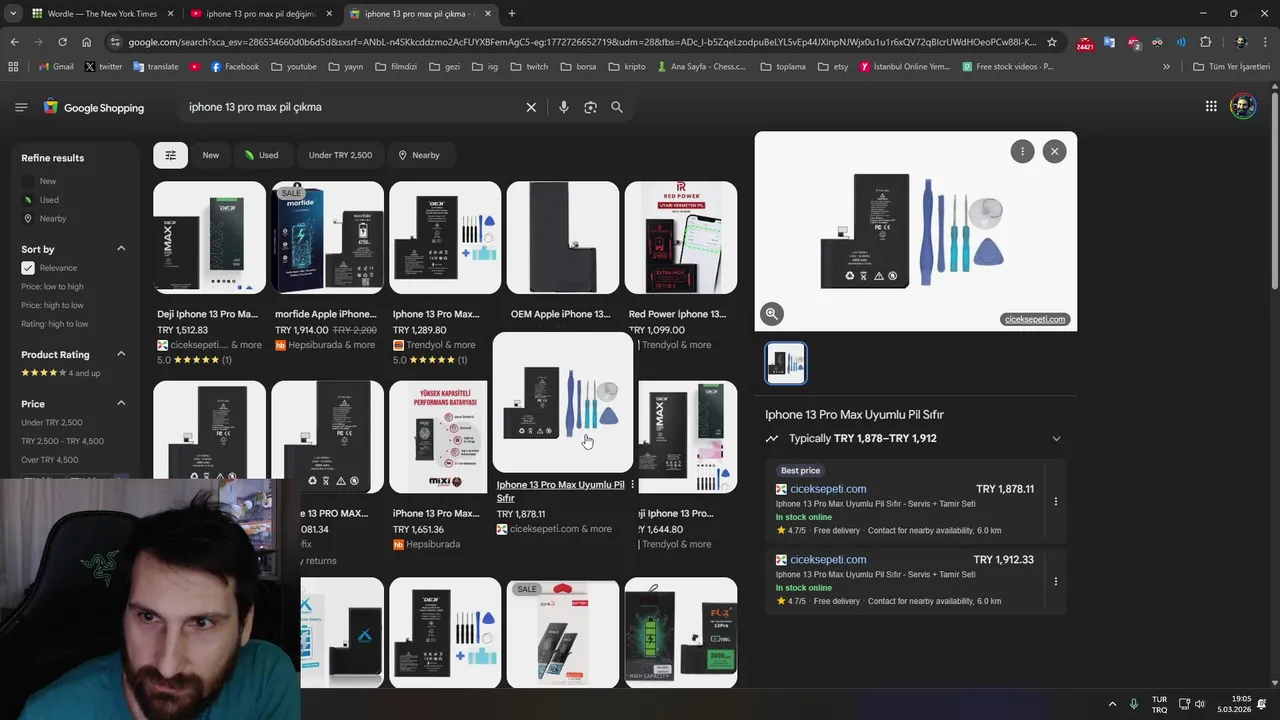
Task: Apply the New filter chip
Action: [210, 155]
